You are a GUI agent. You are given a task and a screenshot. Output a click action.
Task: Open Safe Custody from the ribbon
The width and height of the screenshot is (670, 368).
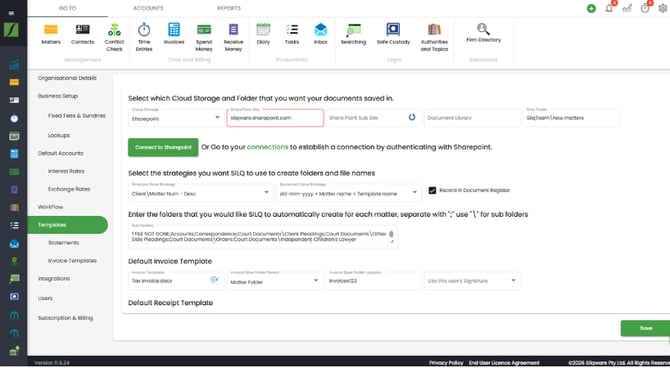pos(393,34)
